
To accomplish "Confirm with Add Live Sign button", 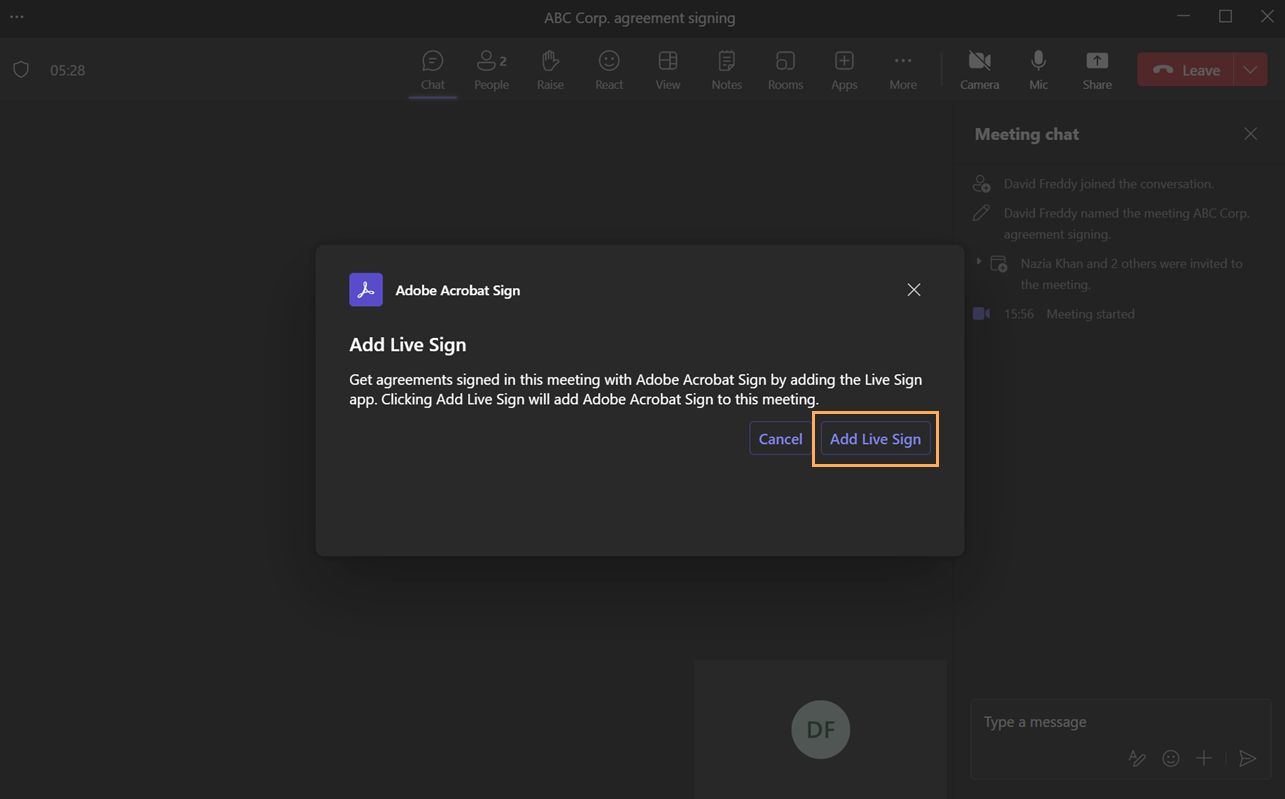I will (875, 439).
